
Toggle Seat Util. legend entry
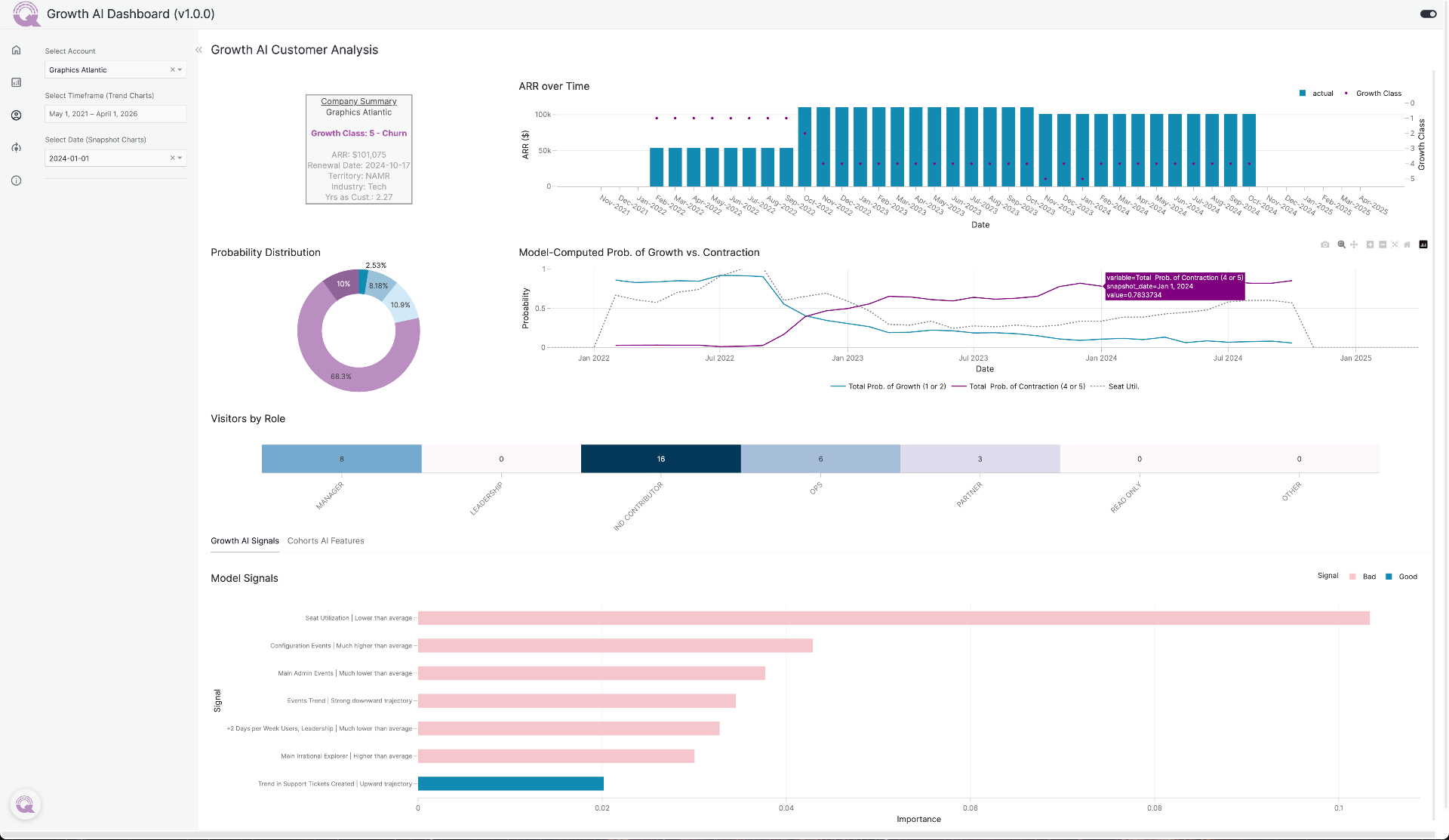pos(1115,386)
